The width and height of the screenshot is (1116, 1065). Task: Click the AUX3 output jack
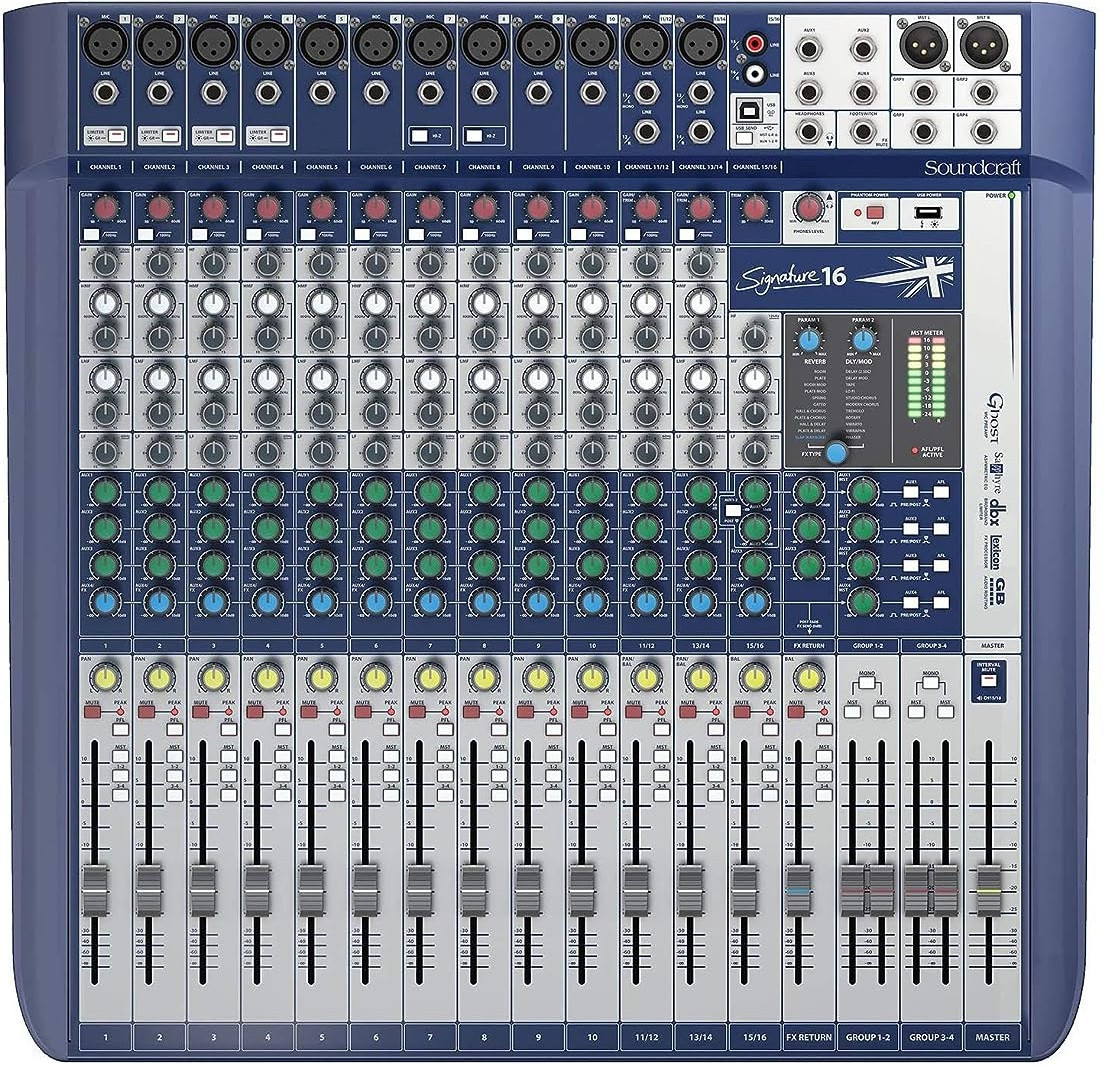tap(809, 92)
